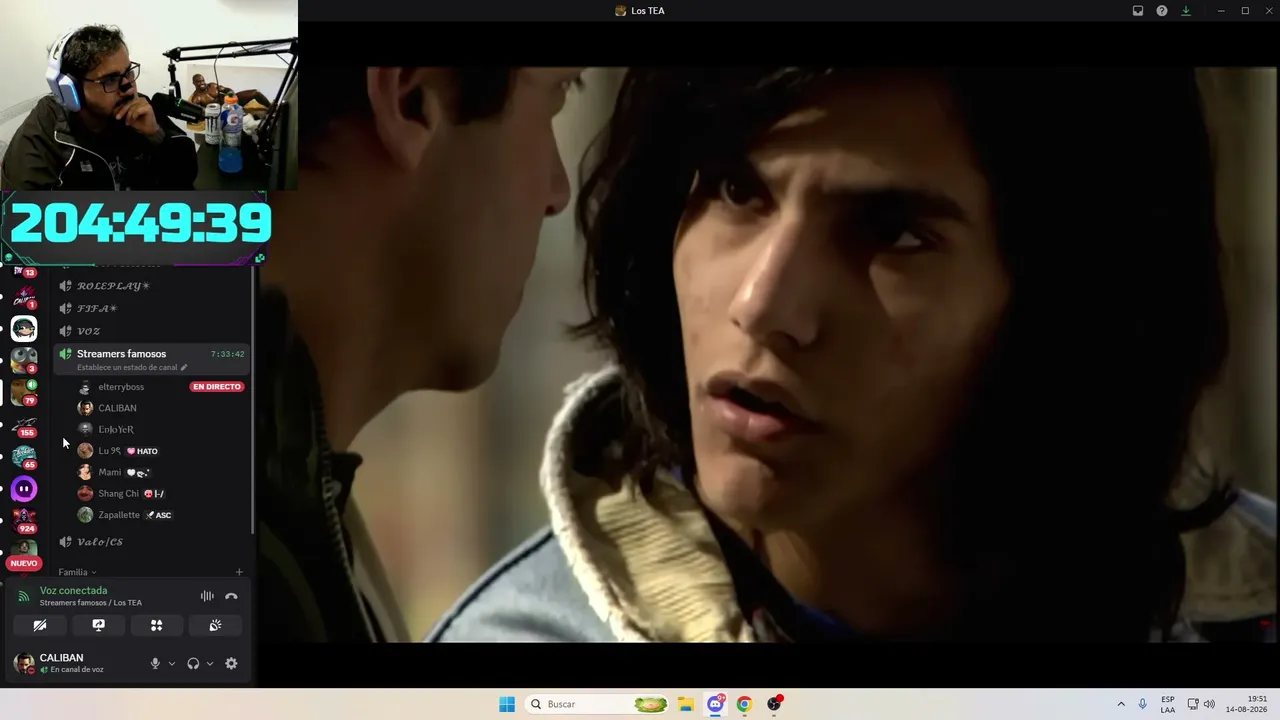Open server icon with 1 notification

click(24, 297)
